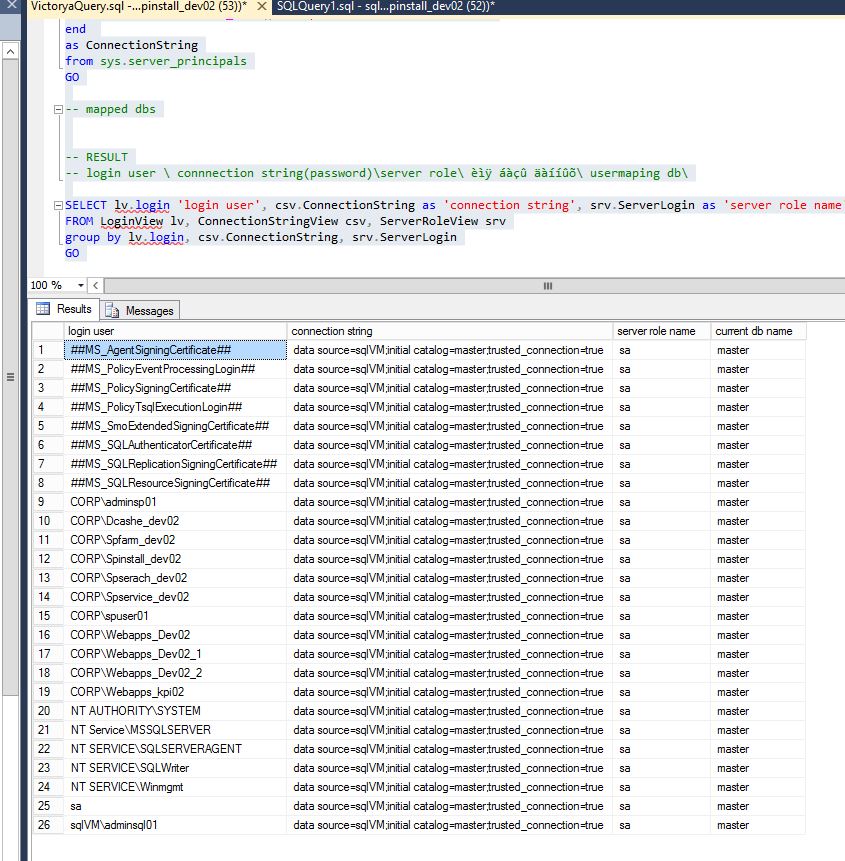Viewport: 845px width, 861px height.
Task: Click connection string cell in row 9
Action: click(x=449, y=502)
